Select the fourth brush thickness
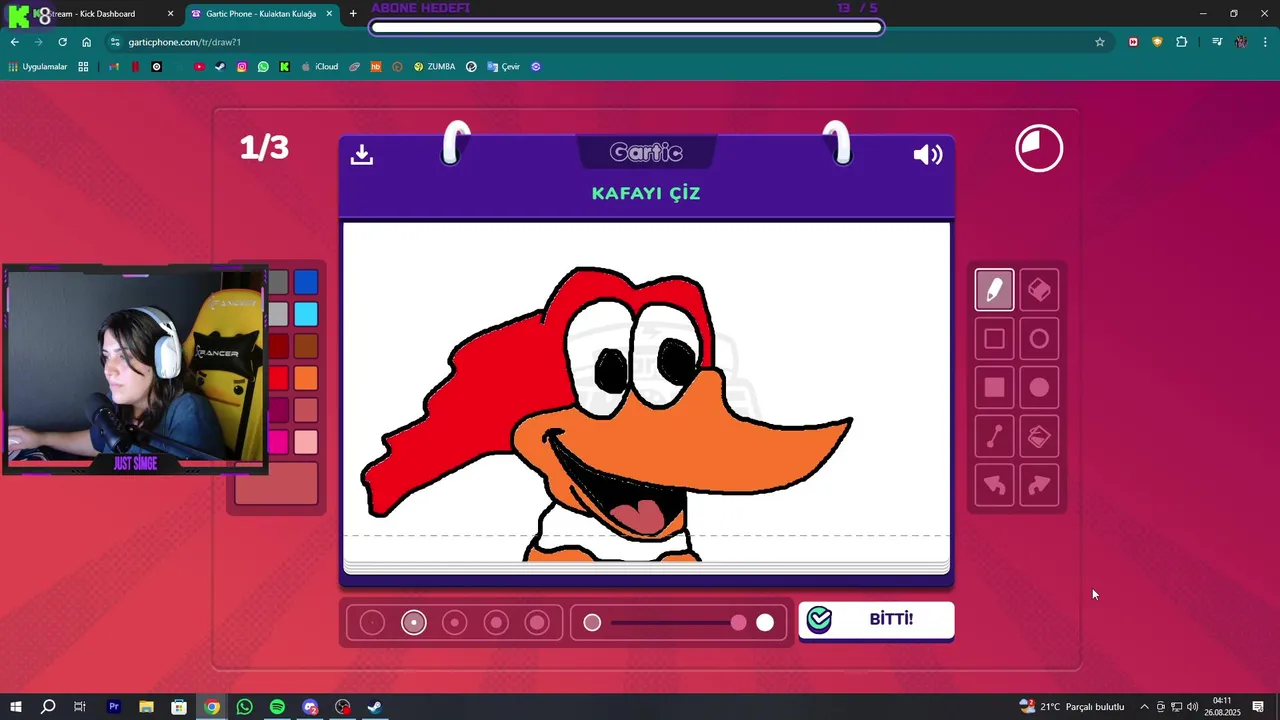The width and height of the screenshot is (1280, 720). coord(496,623)
